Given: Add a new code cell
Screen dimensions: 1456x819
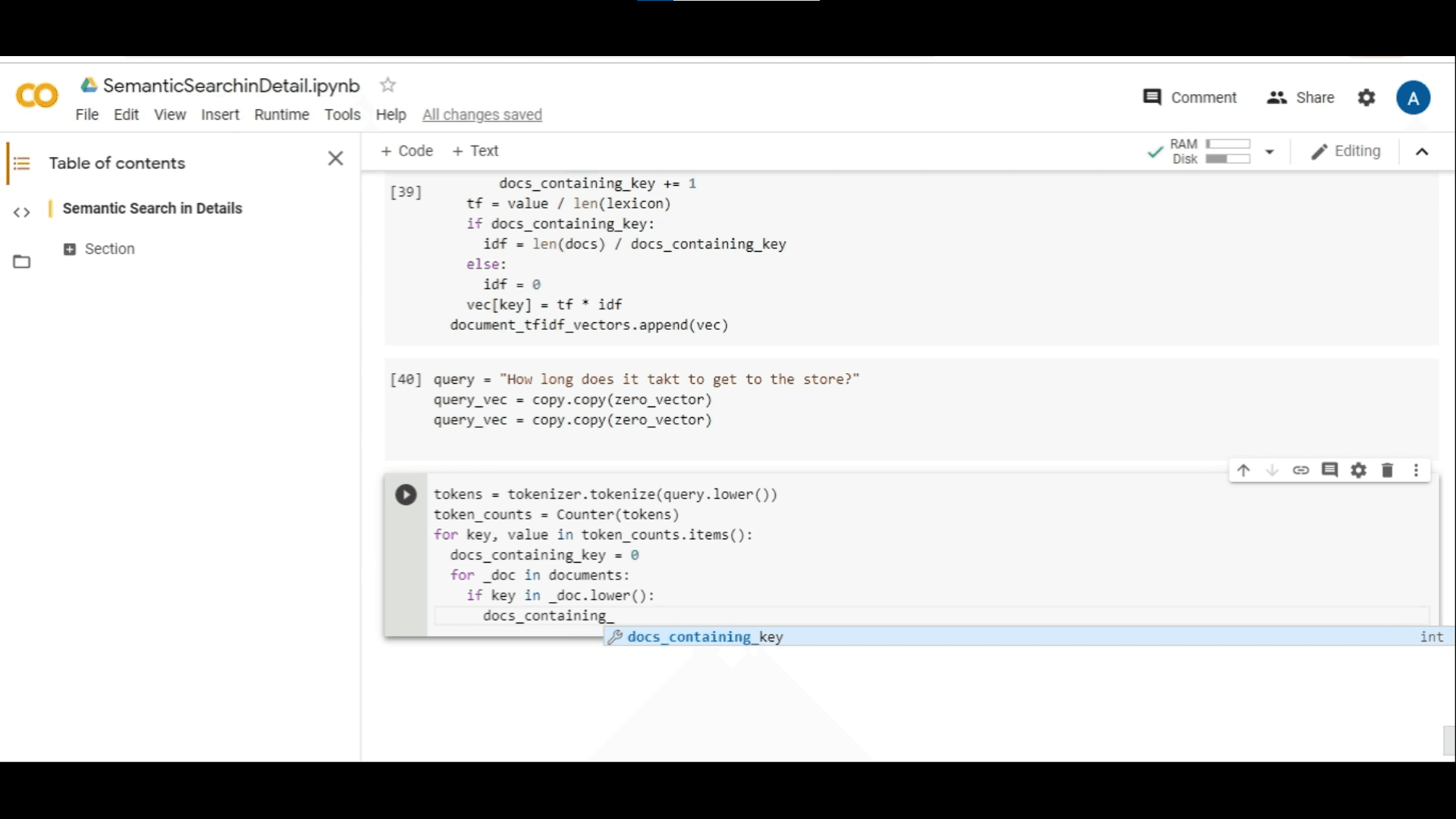Looking at the screenshot, I should coord(406,151).
